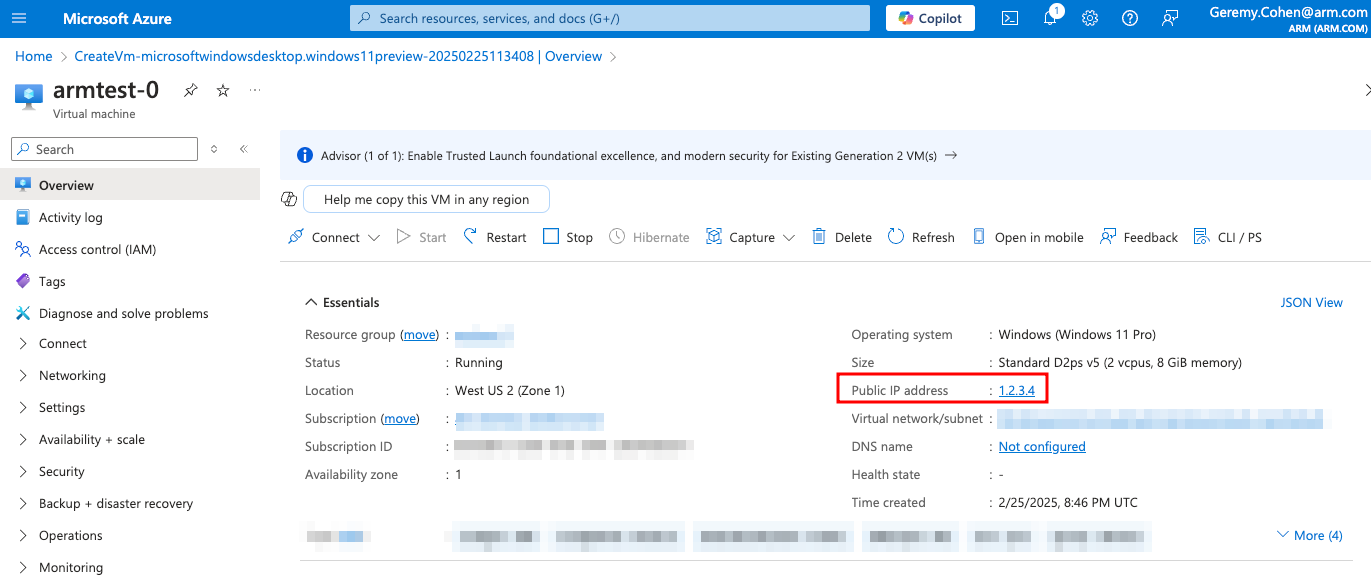Screen dimensions: 1371x582
Task: Mark armtest-0 as favorite with star
Action: 223,90
